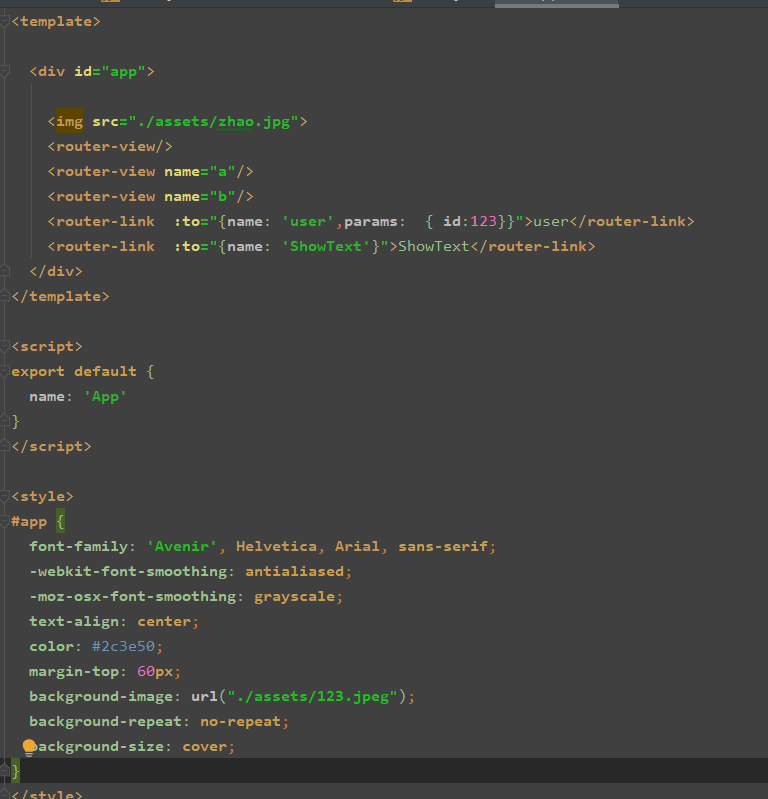Screen dimensions: 768x799
Task: Toggle fold marker at closing </script> line
Action: [x=5, y=446]
